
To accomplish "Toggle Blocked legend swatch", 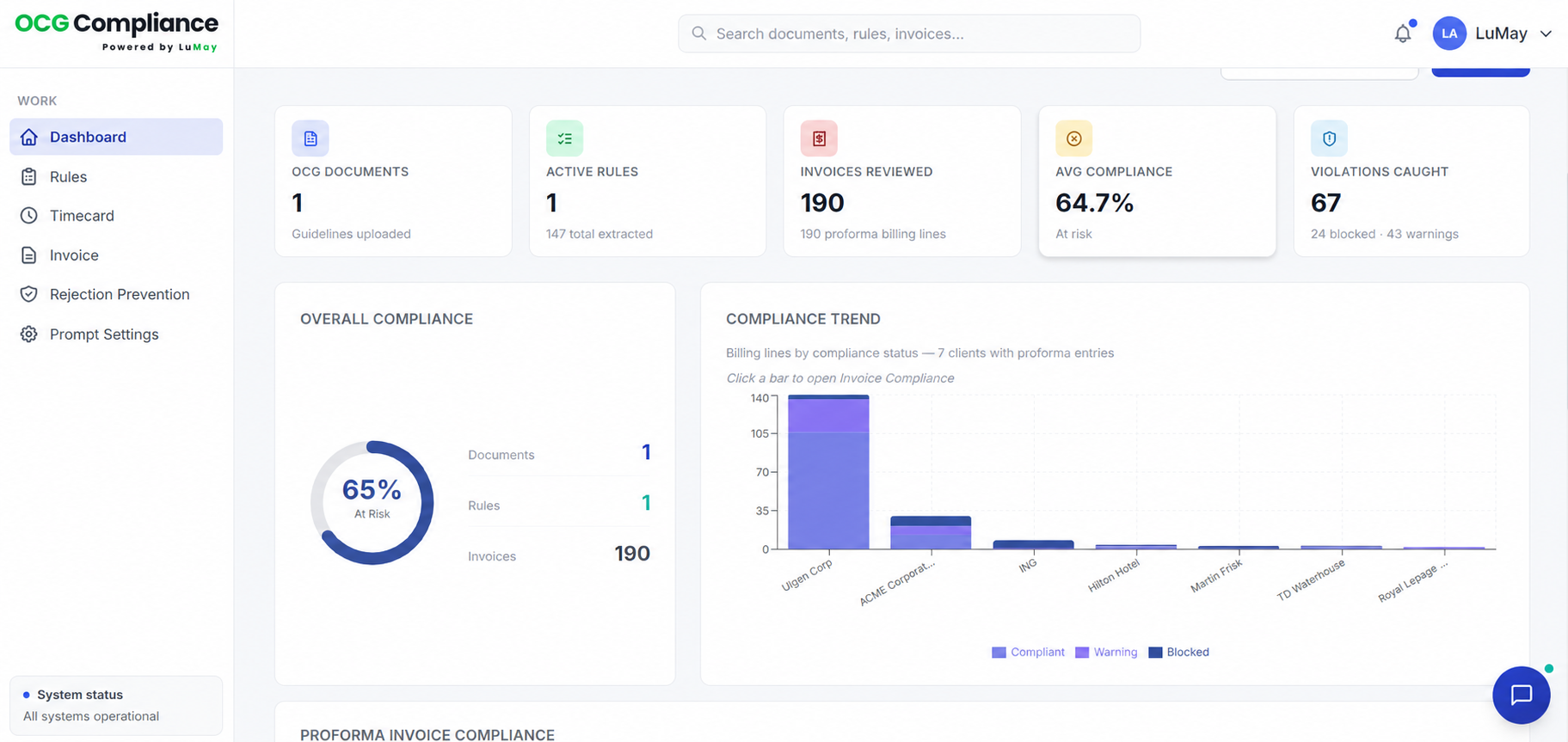I will click(1155, 653).
